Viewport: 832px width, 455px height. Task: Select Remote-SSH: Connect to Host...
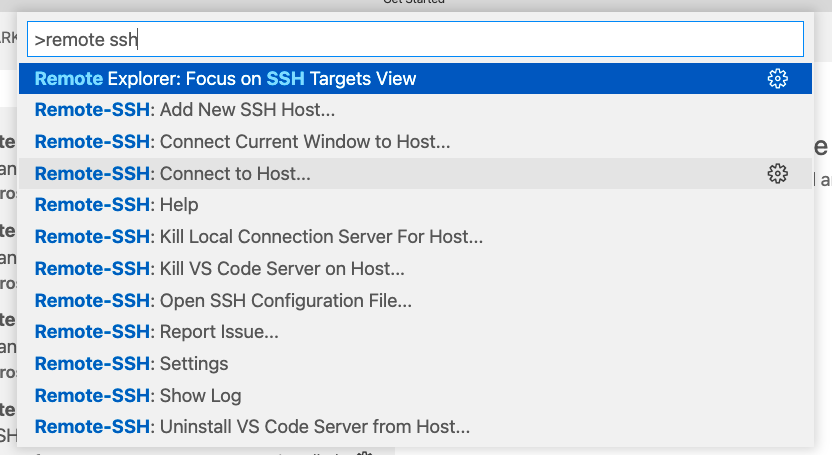click(x=415, y=173)
